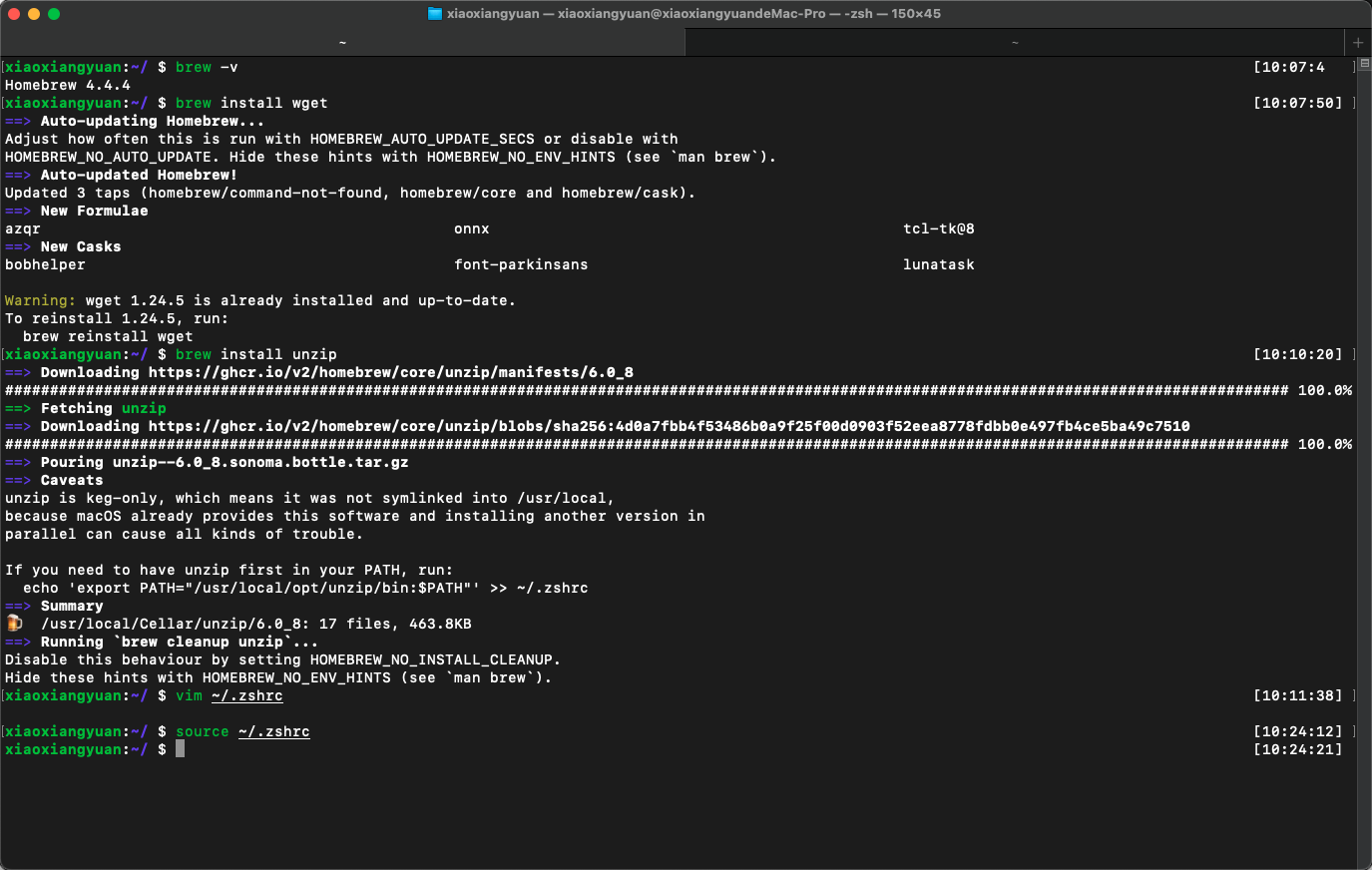Place cursor at the current prompt cursor block
The height and width of the screenshot is (870, 1372).
tap(181, 749)
